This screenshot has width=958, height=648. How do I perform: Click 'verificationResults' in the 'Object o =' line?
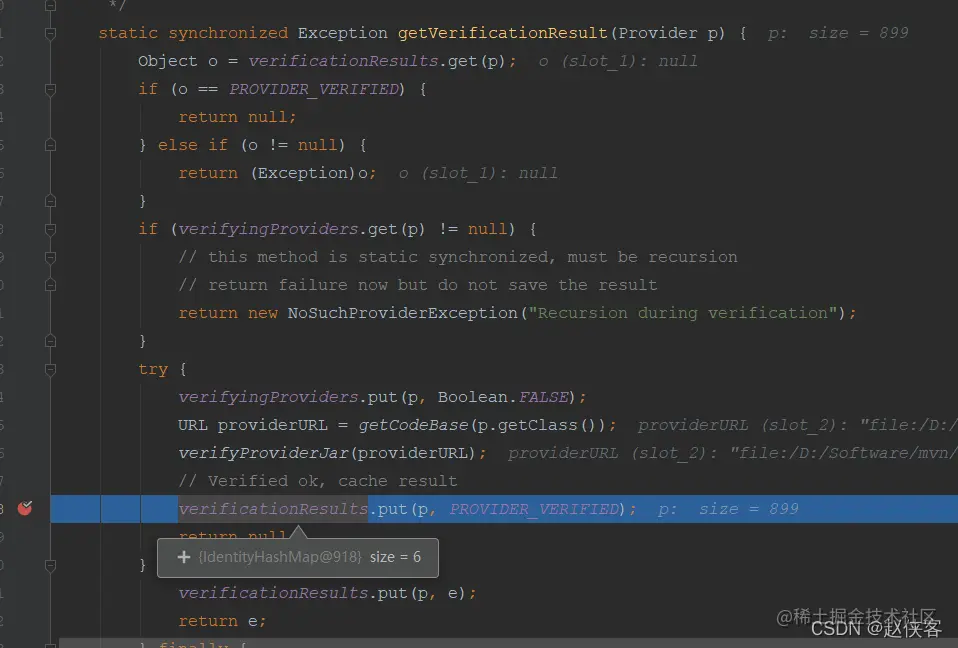click(x=343, y=61)
